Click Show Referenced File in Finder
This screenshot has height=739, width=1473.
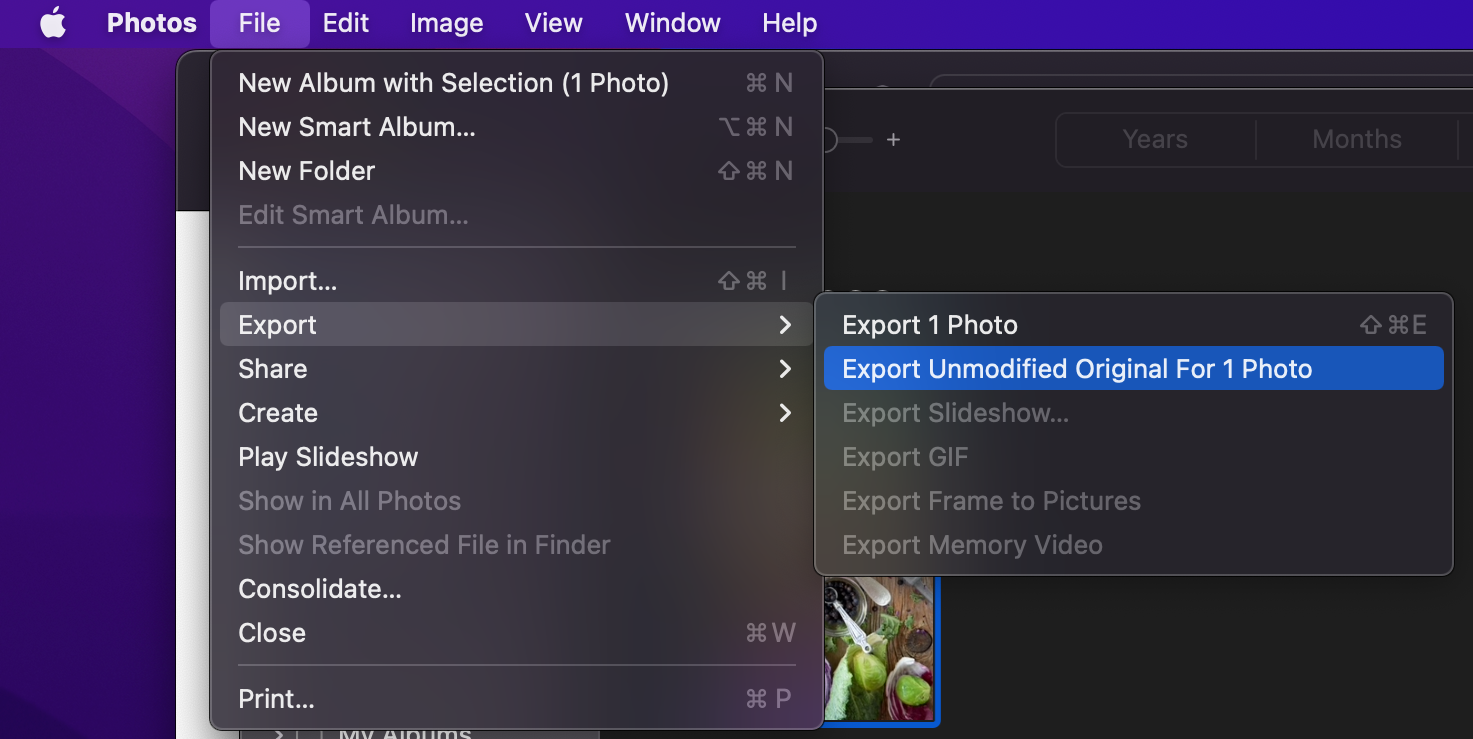516,545
